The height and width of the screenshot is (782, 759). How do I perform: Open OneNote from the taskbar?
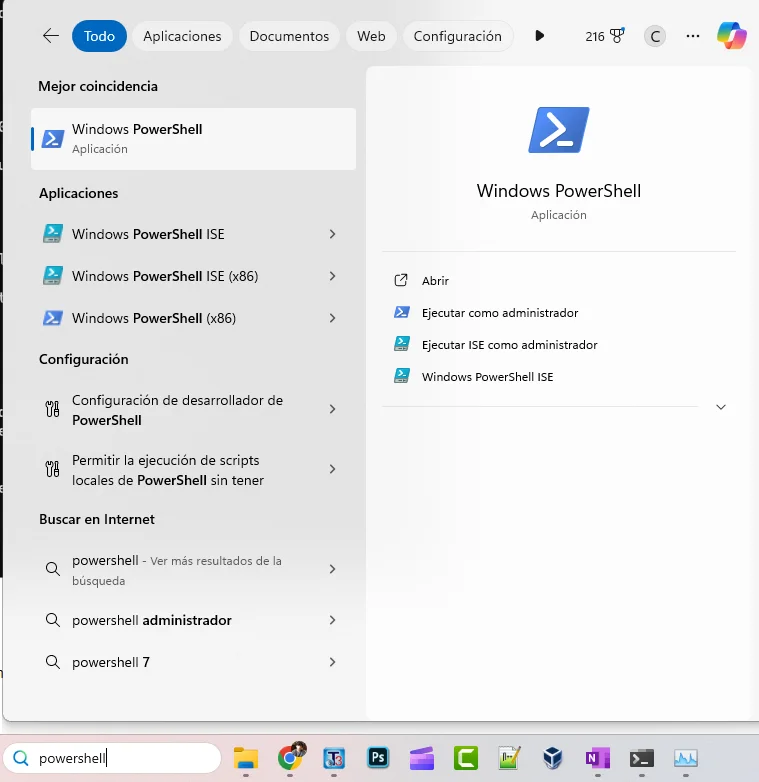coord(597,758)
